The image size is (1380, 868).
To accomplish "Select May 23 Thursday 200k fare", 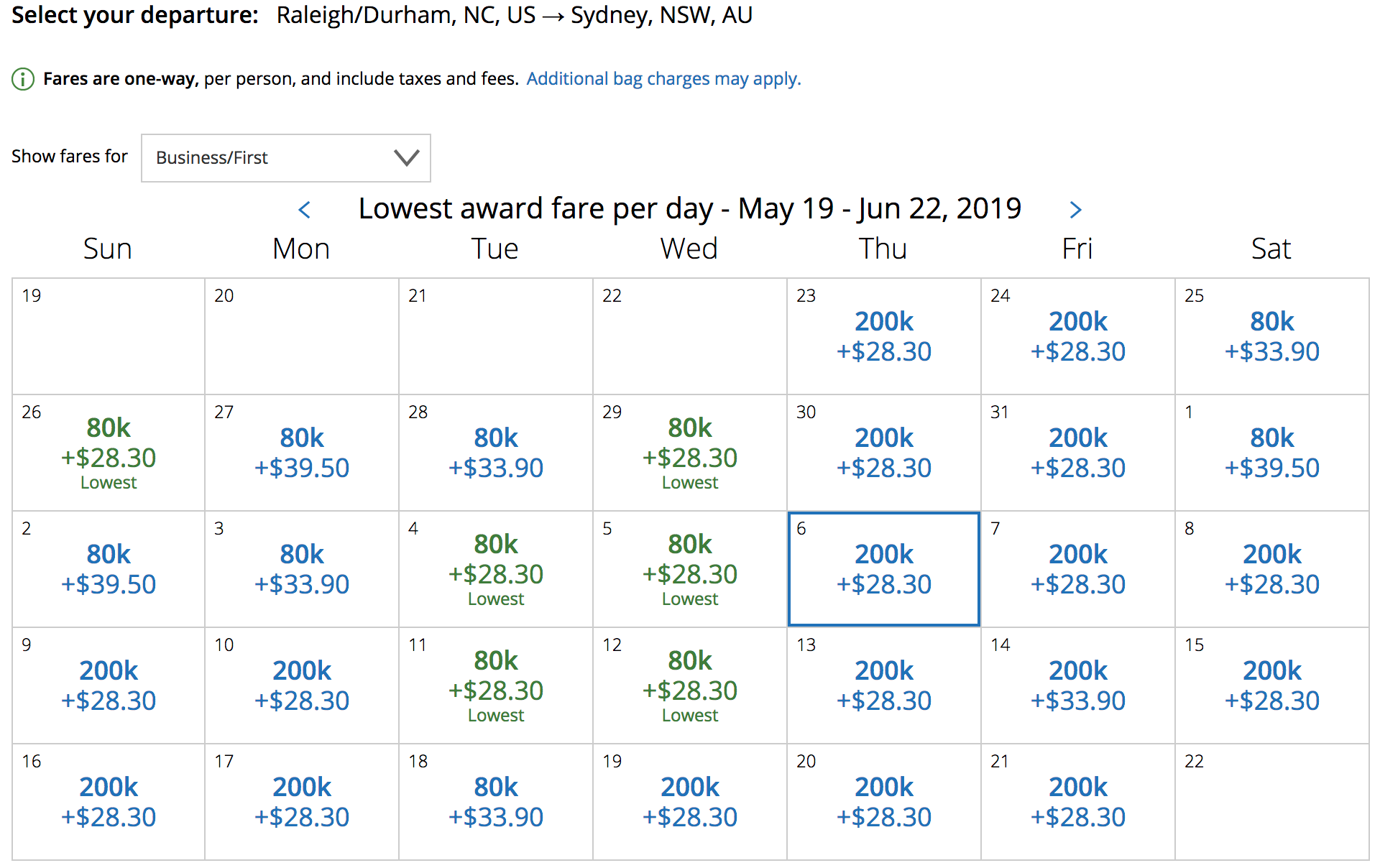I will click(x=884, y=336).
